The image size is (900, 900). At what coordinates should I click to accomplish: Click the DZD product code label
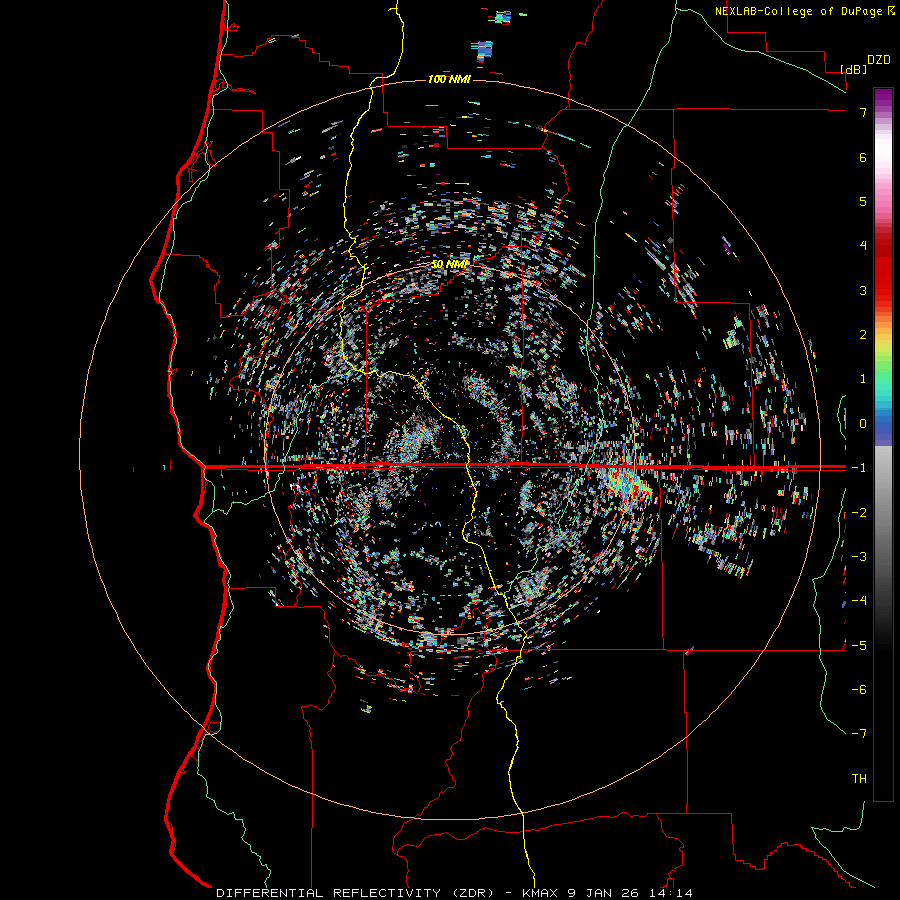[879, 60]
